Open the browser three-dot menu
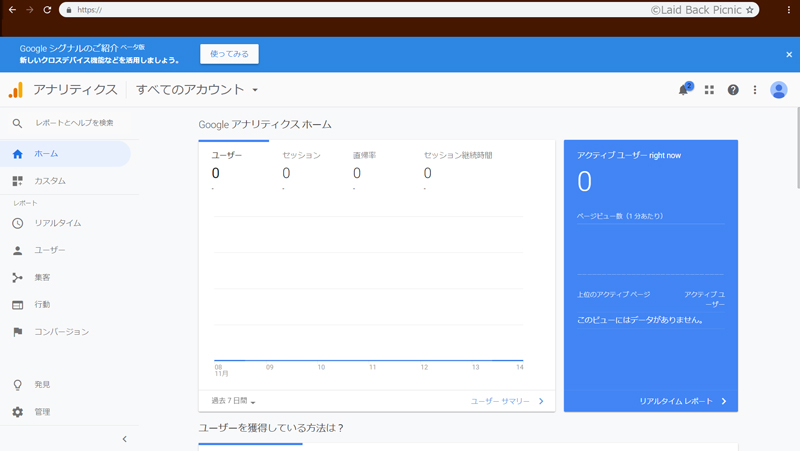This screenshot has width=800, height=451. click(x=788, y=10)
